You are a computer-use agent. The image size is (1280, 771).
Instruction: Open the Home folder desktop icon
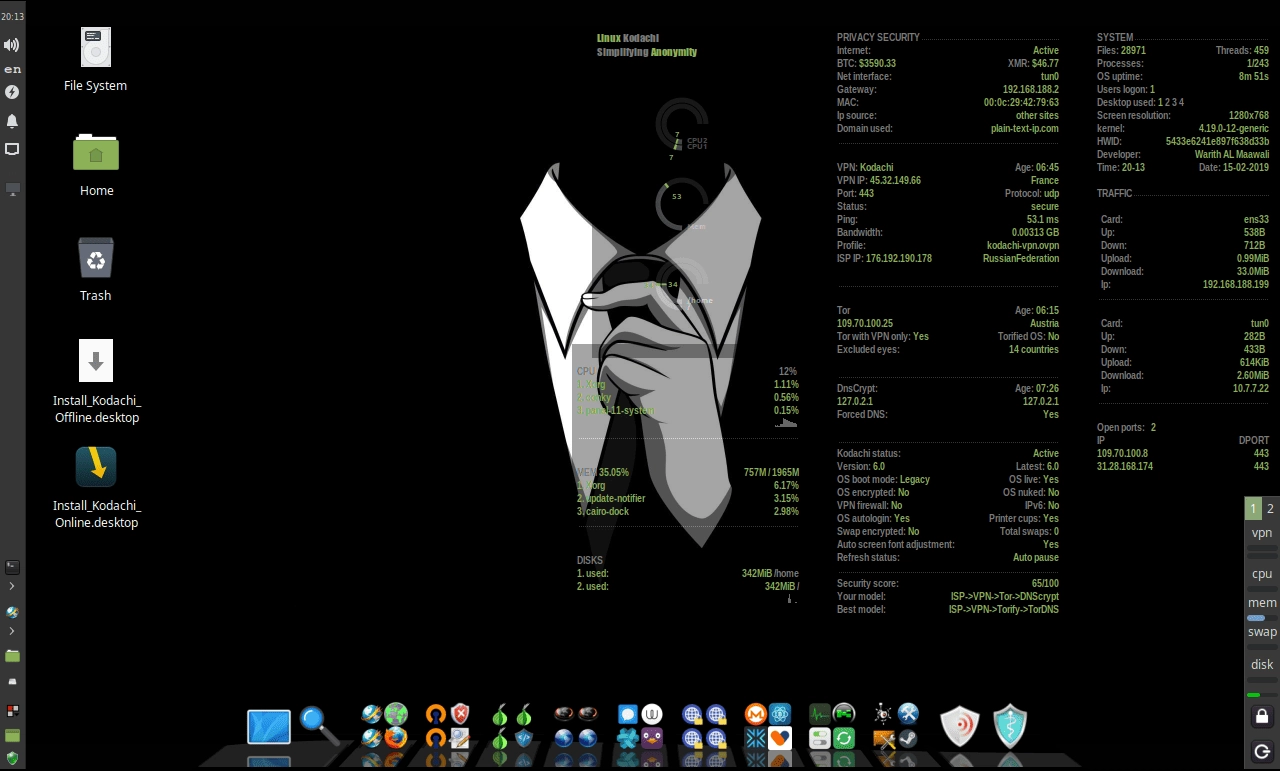[x=96, y=152]
